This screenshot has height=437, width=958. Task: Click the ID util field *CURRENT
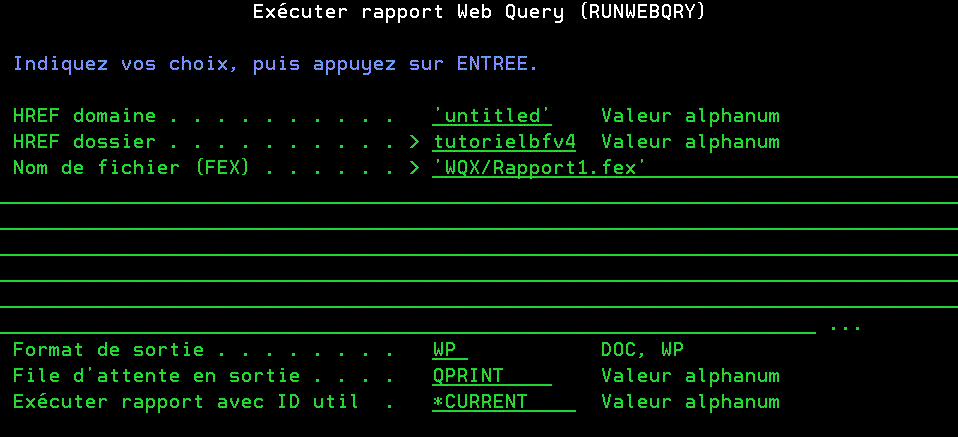504,402
